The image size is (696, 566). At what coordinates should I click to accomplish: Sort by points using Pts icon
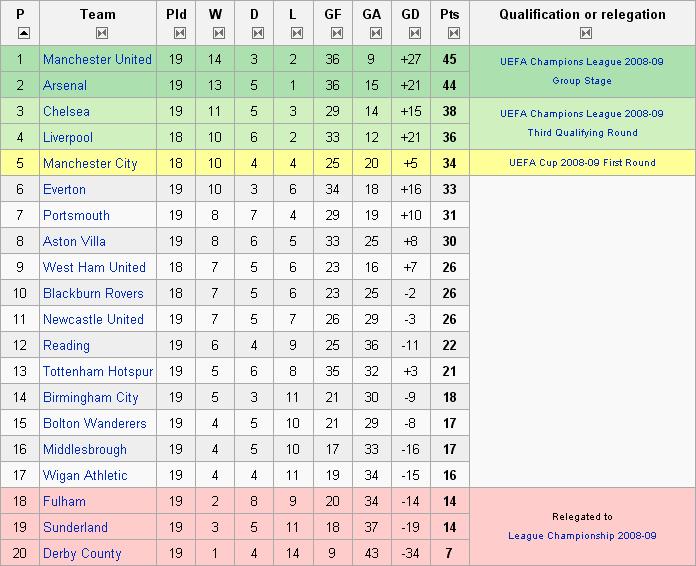tap(454, 33)
